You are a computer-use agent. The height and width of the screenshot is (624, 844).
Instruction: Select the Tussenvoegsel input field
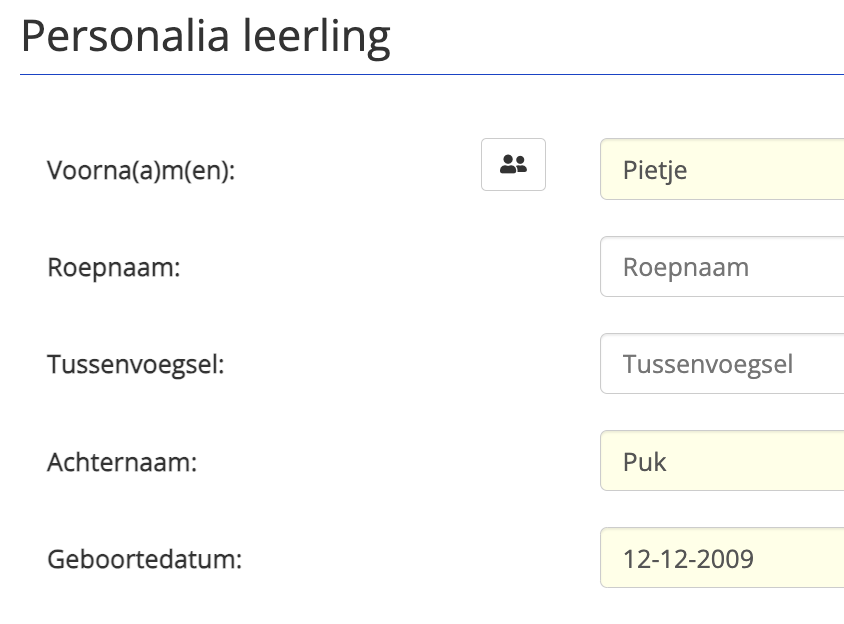pyautogui.click(x=722, y=363)
